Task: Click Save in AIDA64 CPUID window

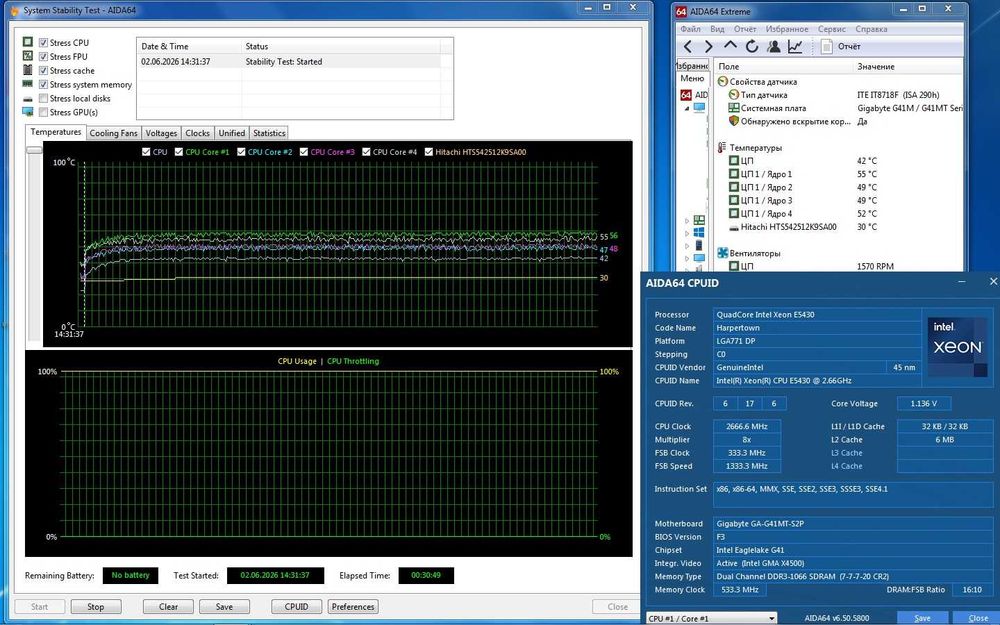Action: tap(922, 618)
